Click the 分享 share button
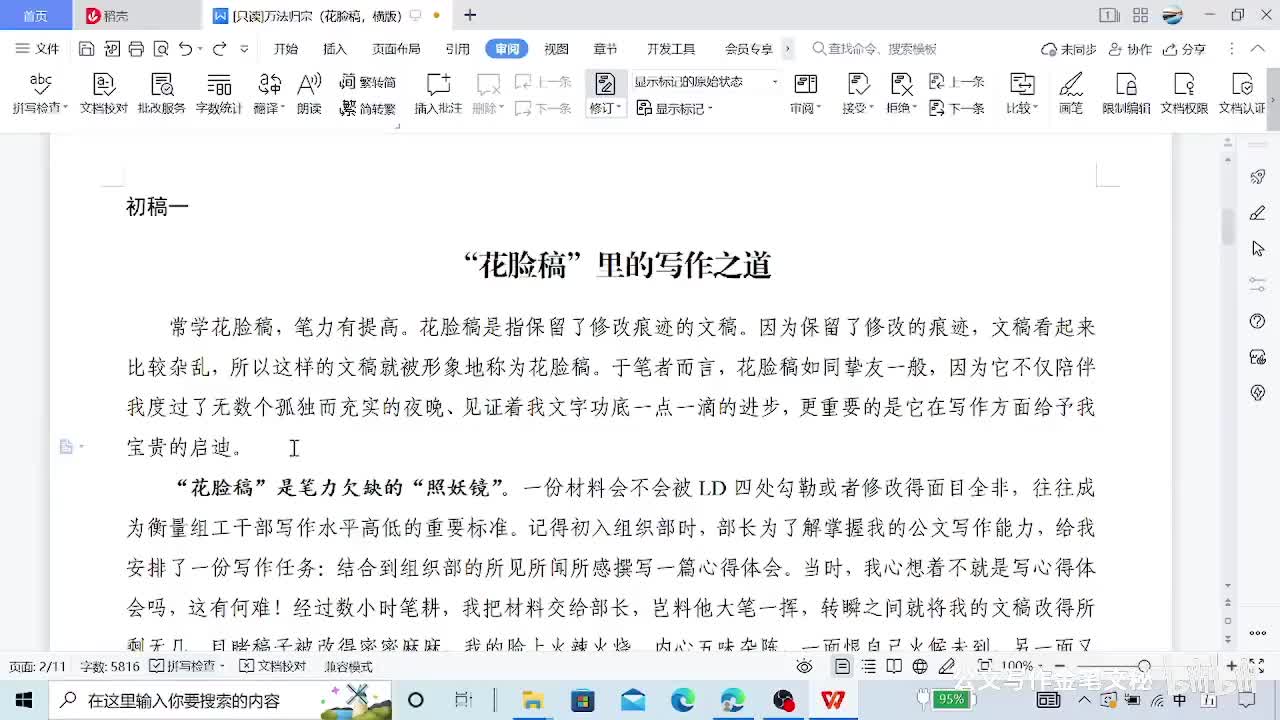The image size is (1280, 720). (1184, 49)
